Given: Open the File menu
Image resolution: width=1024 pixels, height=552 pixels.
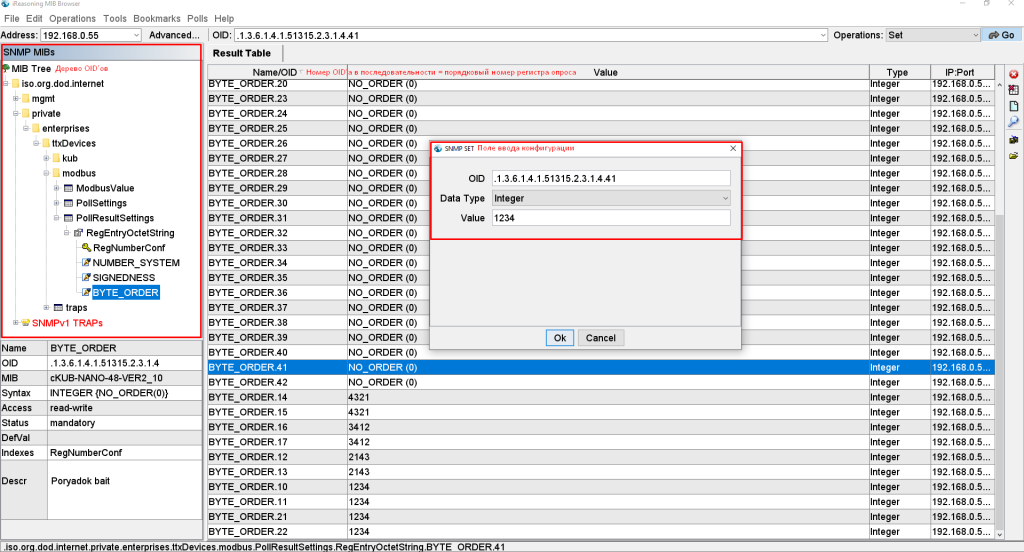Looking at the screenshot, I should tap(12, 18).
